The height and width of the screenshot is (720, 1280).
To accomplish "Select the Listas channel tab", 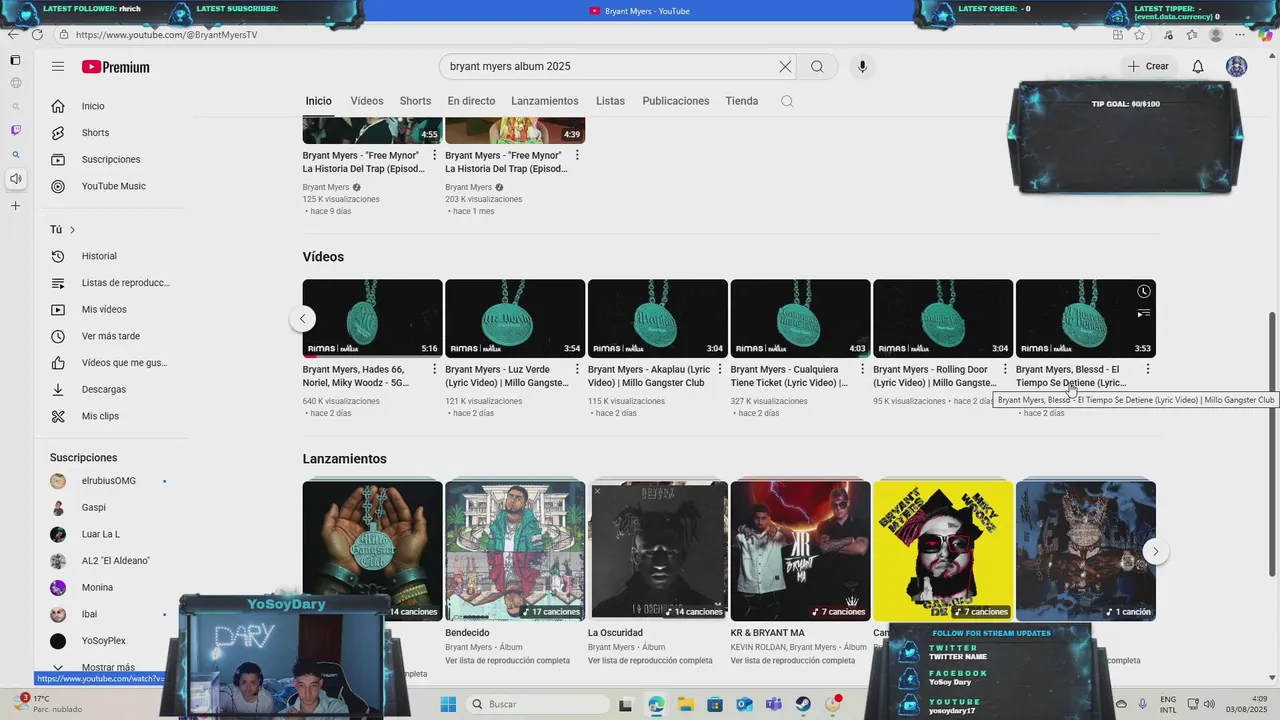I will click(x=610, y=101).
